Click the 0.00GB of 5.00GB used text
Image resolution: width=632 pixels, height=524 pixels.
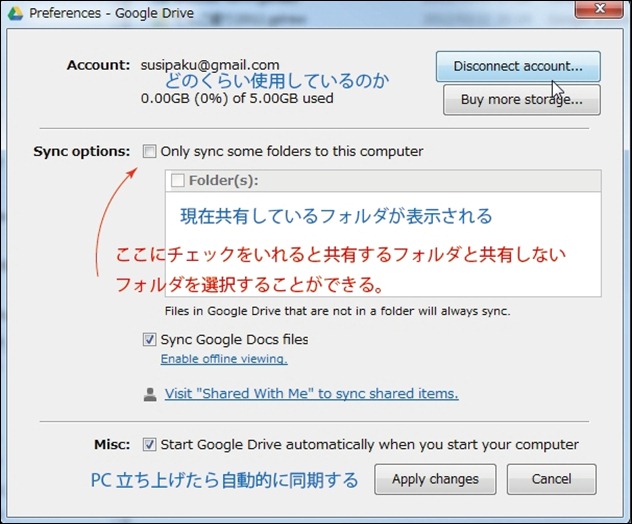tap(237, 98)
